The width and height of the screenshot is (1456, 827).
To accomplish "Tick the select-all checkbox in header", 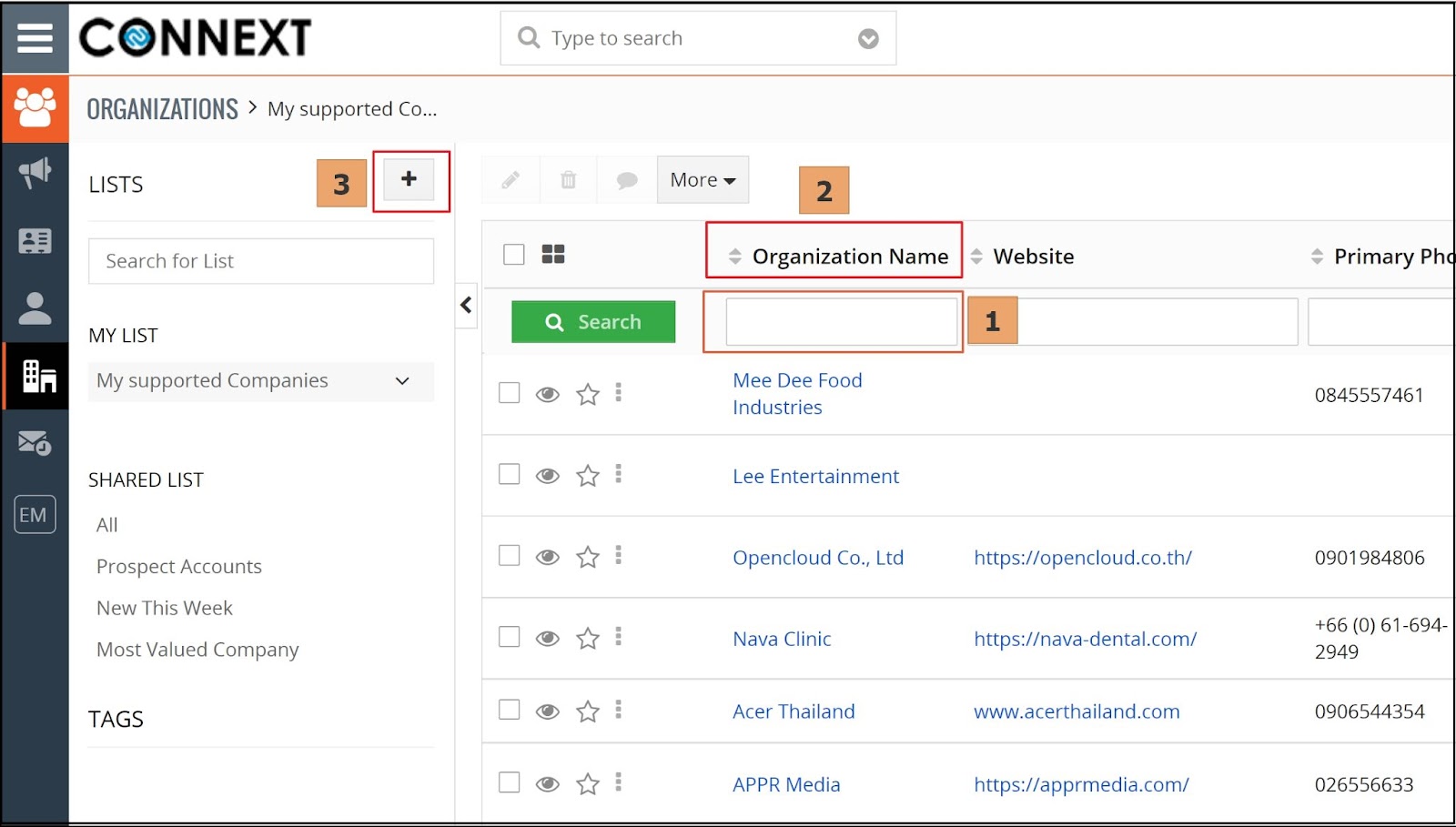I will pos(514,254).
